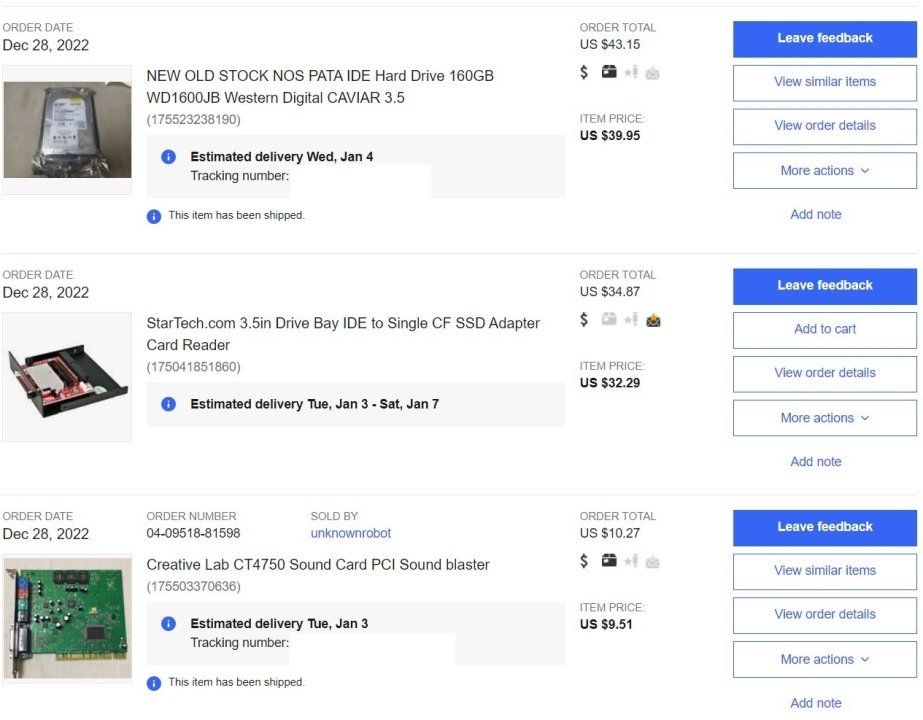Image resolution: width=923 pixels, height=720 pixels.
Task: Open More actions dropdown for the StarTech adapter
Action: click(x=824, y=418)
